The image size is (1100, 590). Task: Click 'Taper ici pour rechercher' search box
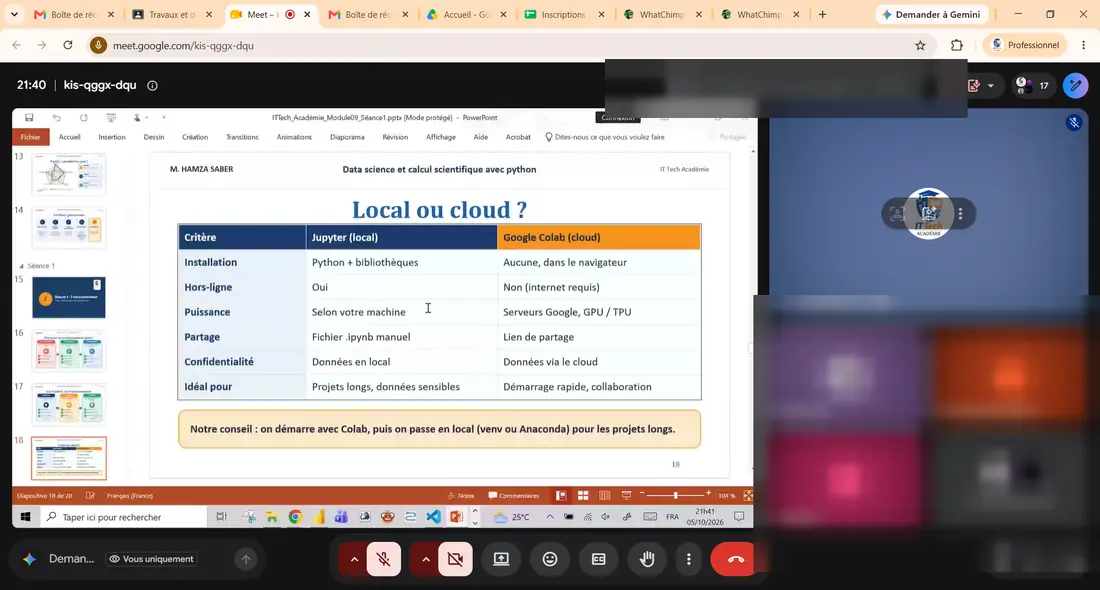point(122,517)
